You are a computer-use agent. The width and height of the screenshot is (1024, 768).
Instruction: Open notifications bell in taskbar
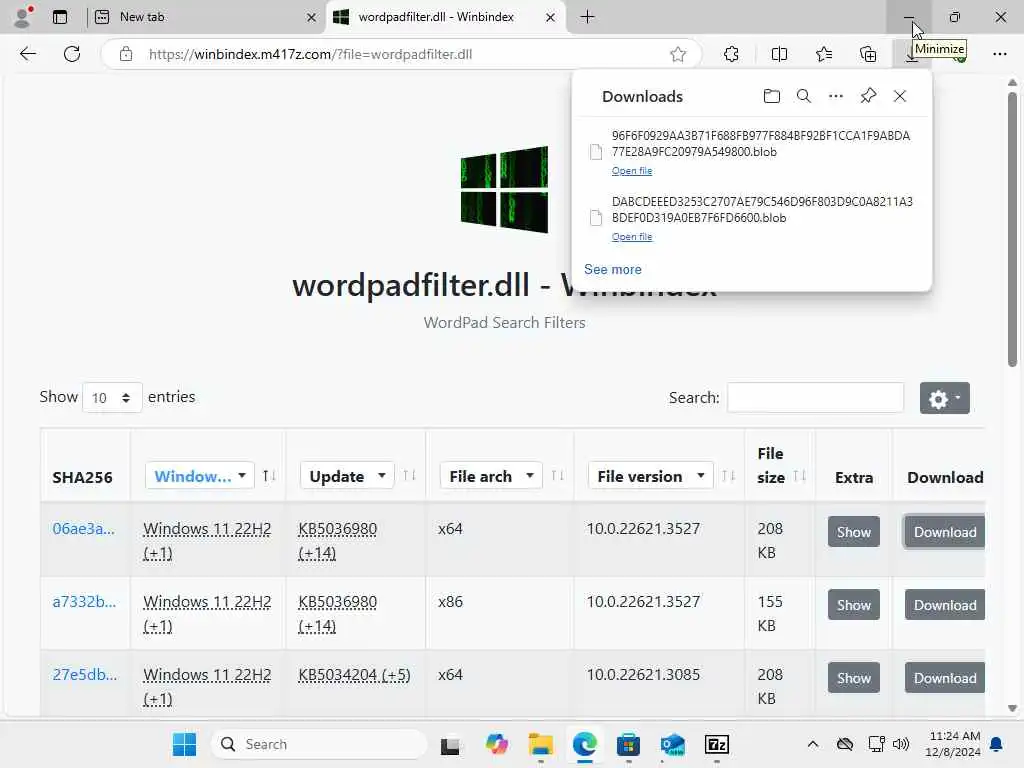[997, 744]
